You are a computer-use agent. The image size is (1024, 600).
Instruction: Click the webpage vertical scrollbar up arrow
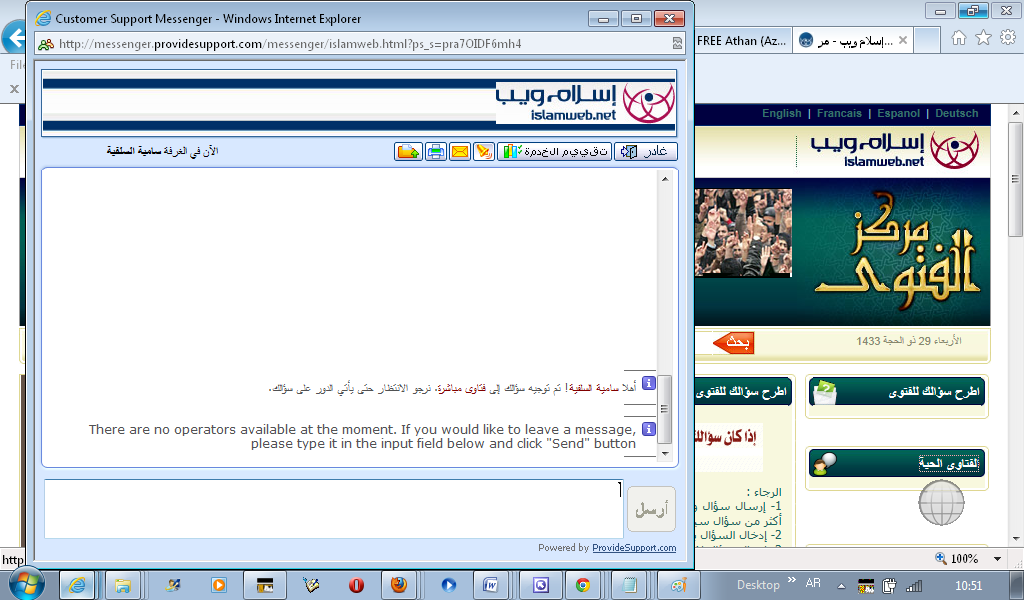coord(1016,113)
